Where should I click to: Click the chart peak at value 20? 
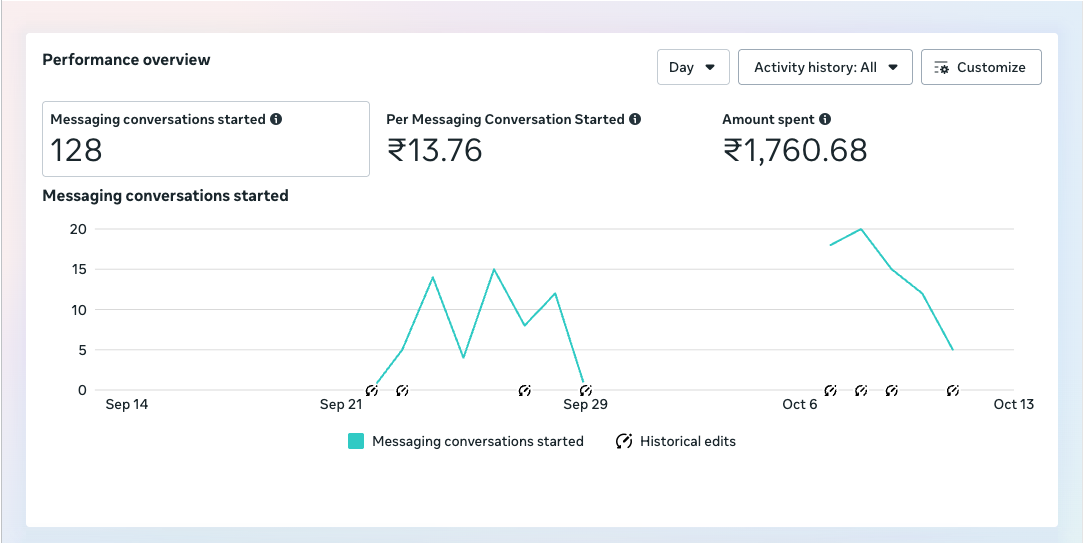point(861,229)
